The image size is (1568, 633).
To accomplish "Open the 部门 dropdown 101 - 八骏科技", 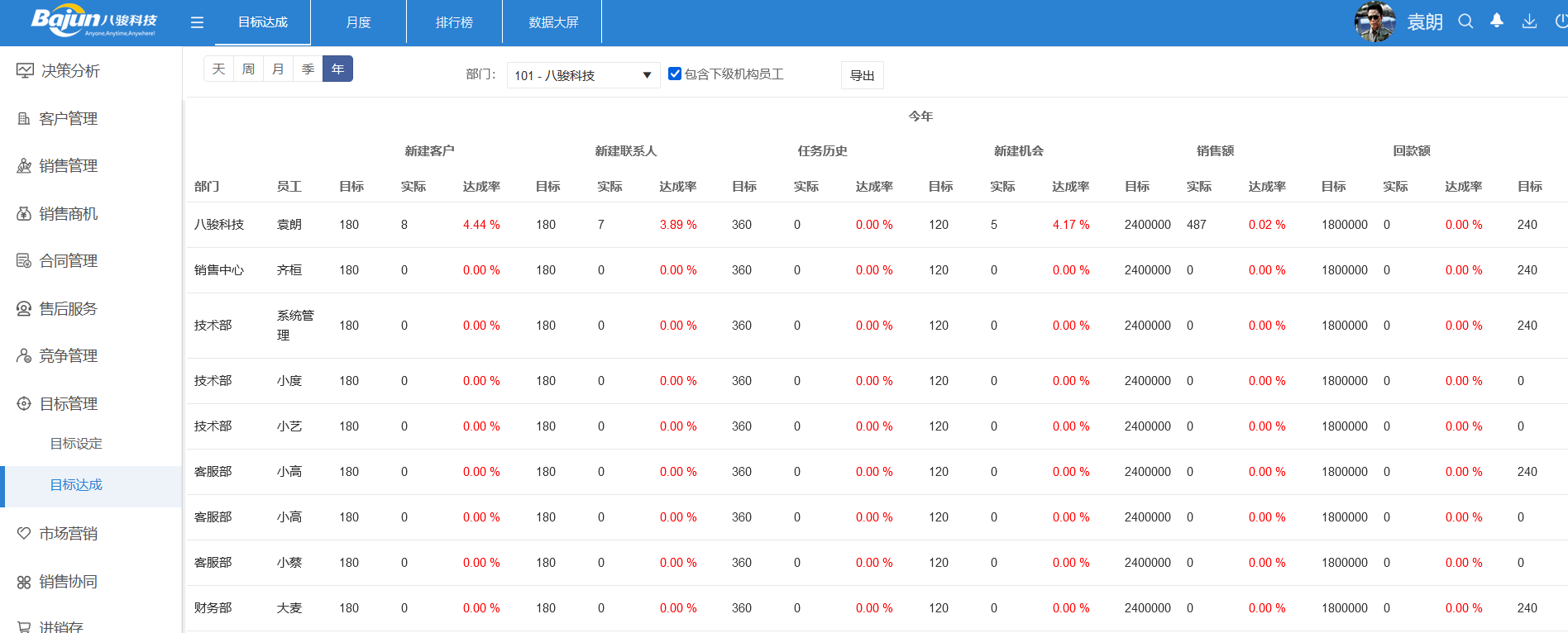I will pos(583,75).
